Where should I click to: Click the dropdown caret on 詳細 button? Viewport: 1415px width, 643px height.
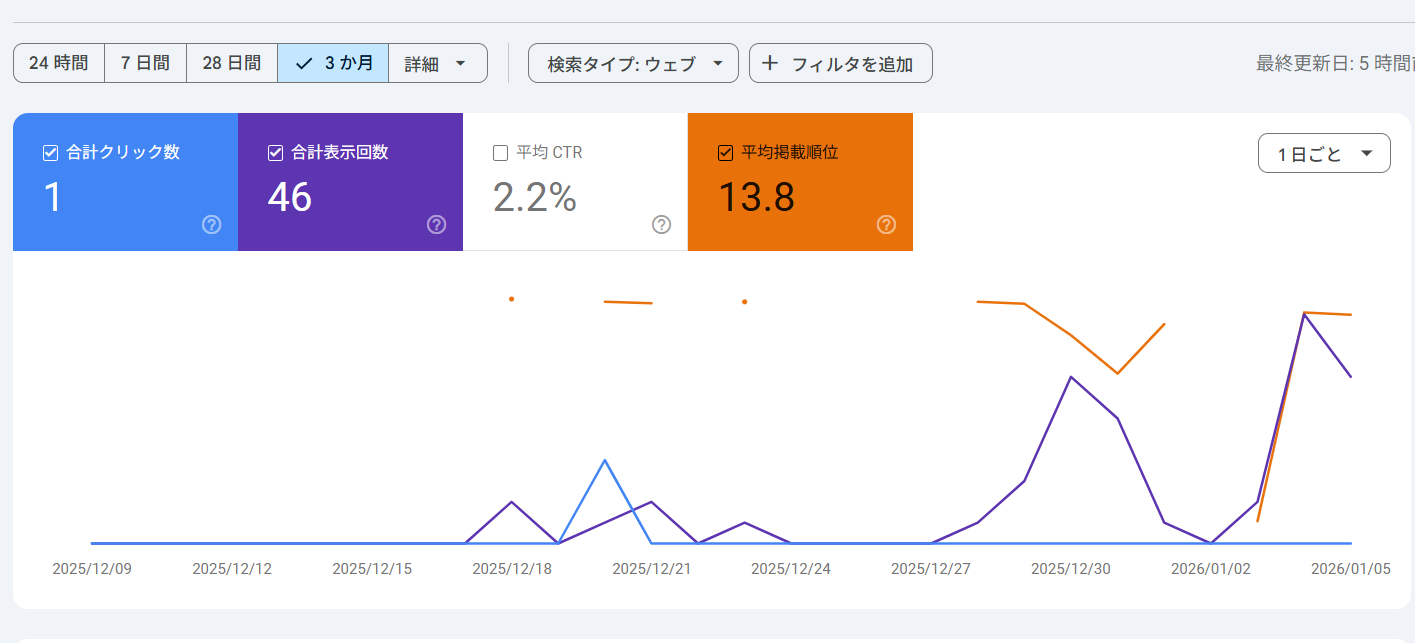coord(461,62)
